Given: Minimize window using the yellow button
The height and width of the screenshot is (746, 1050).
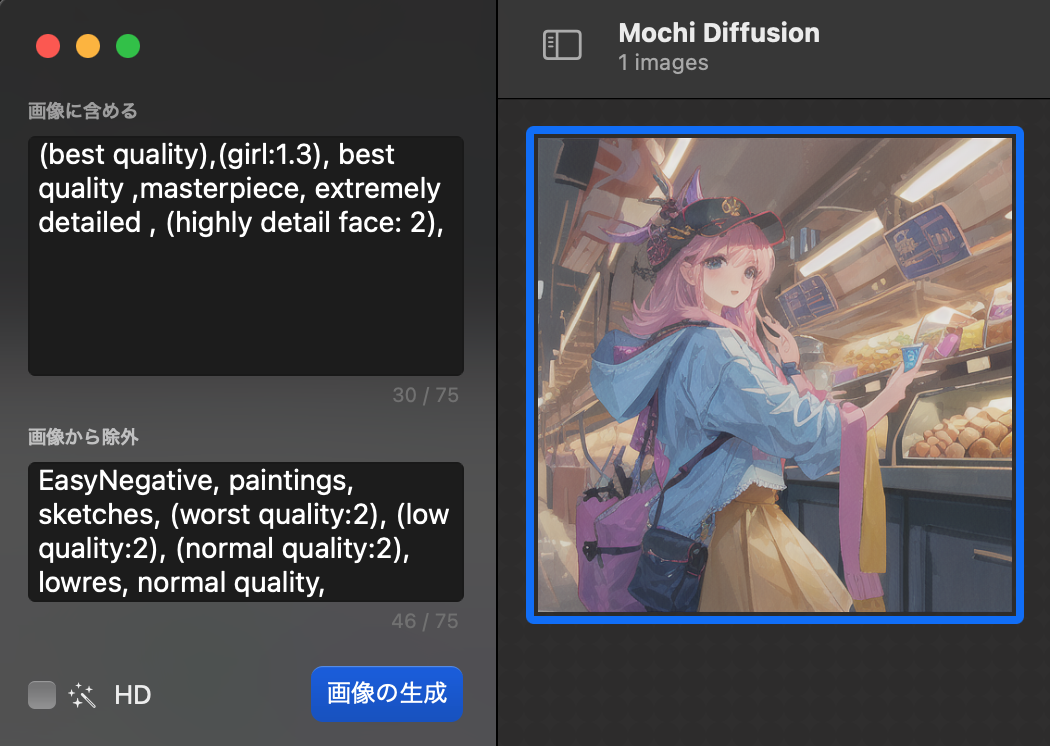Looking at the screenshot, I should coord(88,46).
